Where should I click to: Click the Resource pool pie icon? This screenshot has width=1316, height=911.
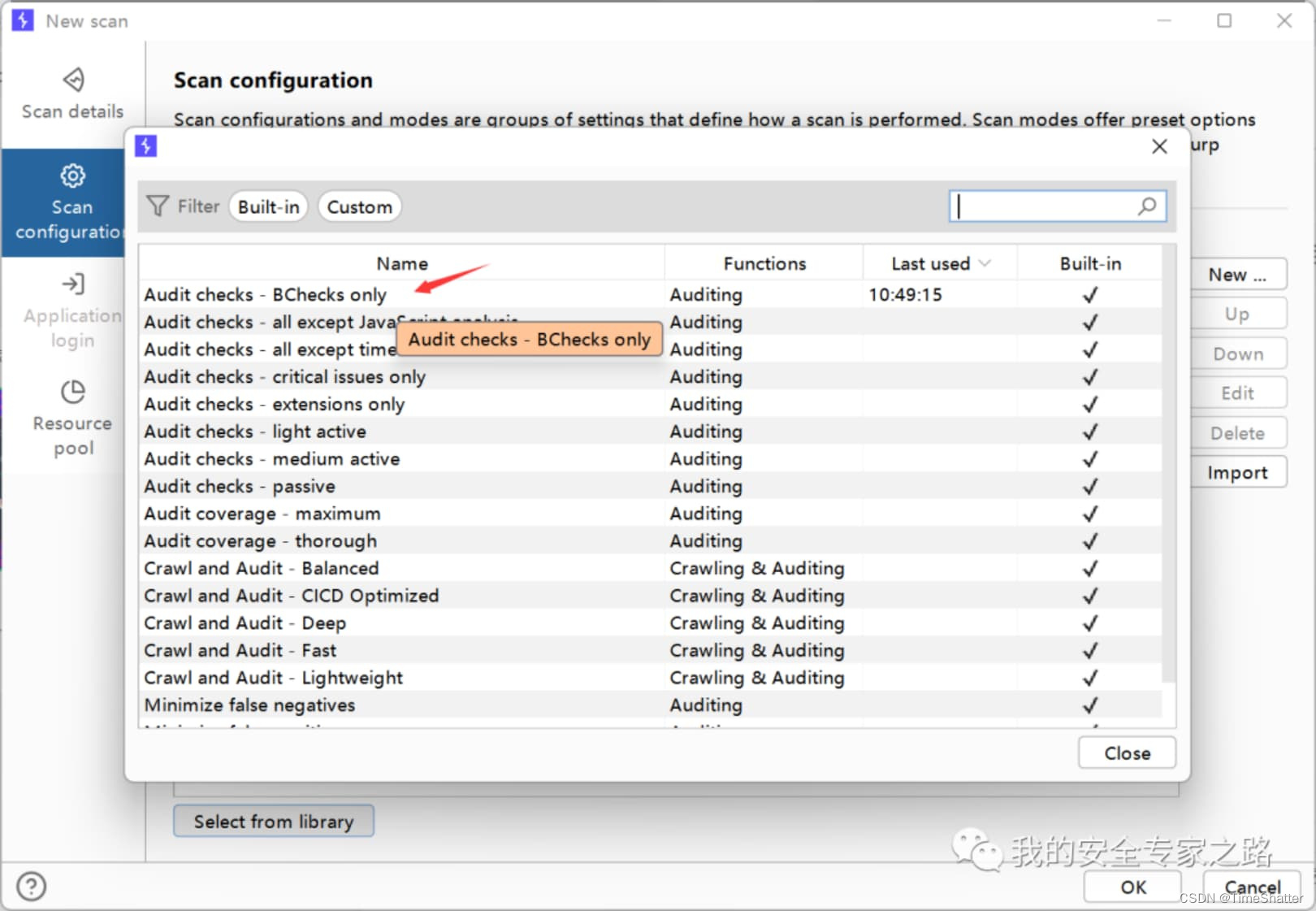coord(73,392)
